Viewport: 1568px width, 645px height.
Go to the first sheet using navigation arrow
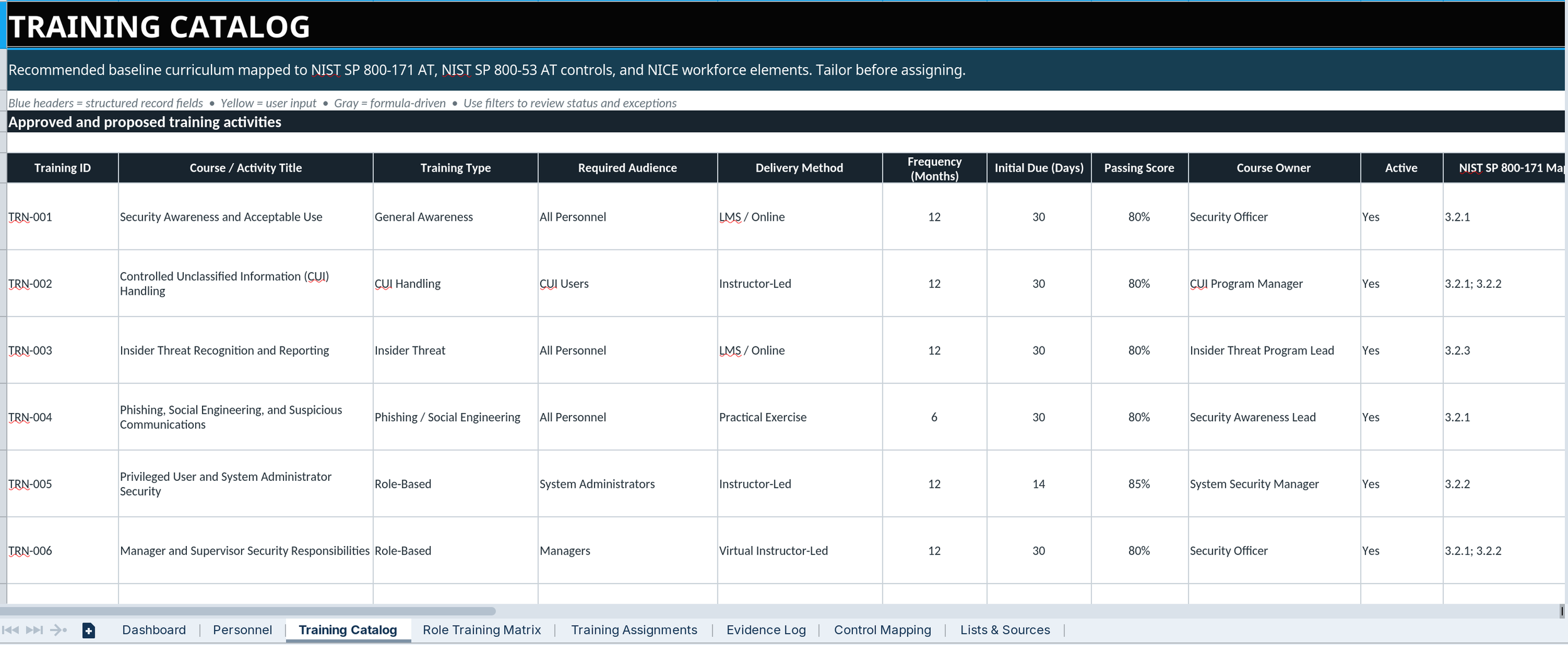(10, 630)
